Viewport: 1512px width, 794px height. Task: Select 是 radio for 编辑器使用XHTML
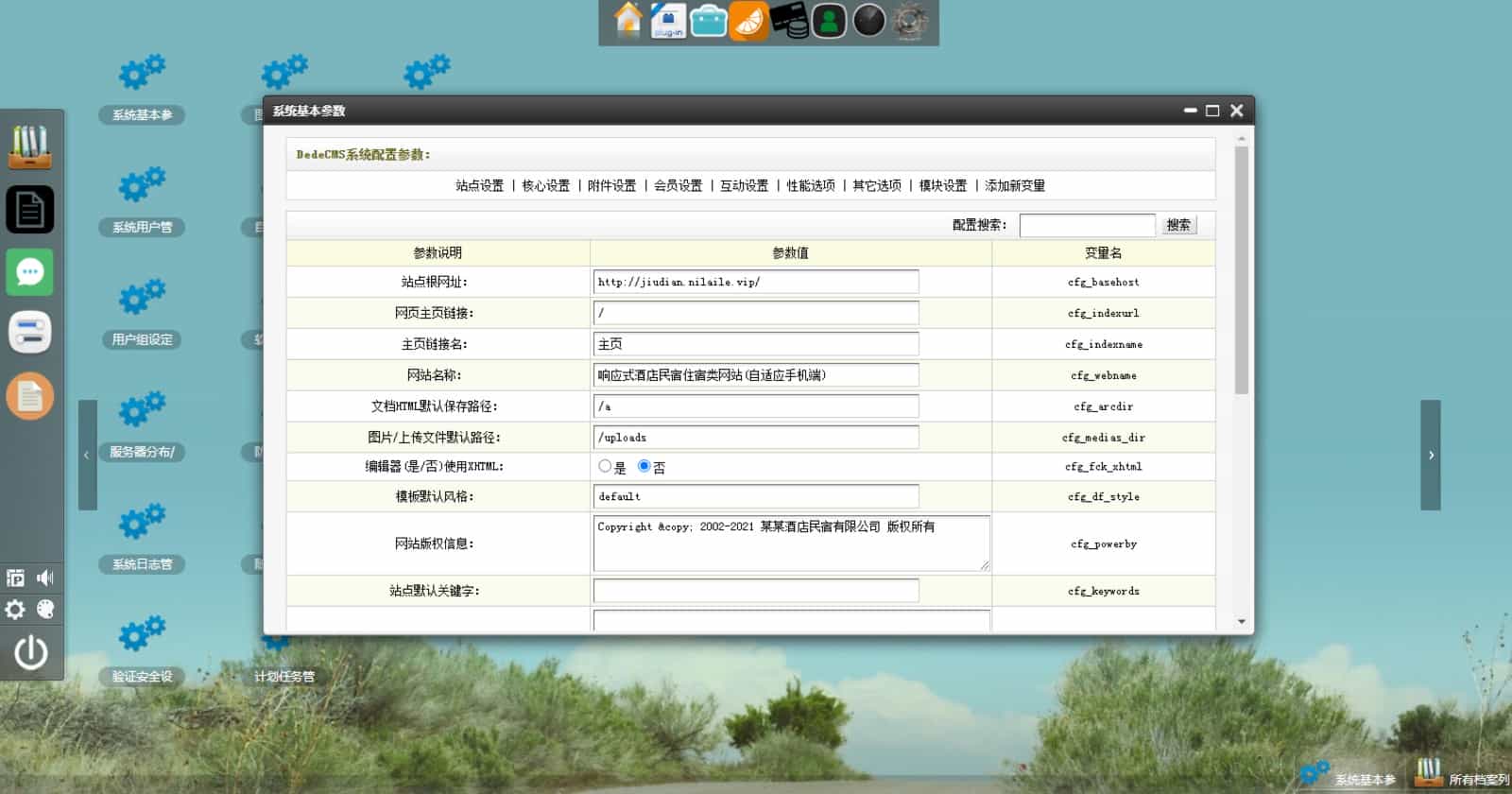605,466
